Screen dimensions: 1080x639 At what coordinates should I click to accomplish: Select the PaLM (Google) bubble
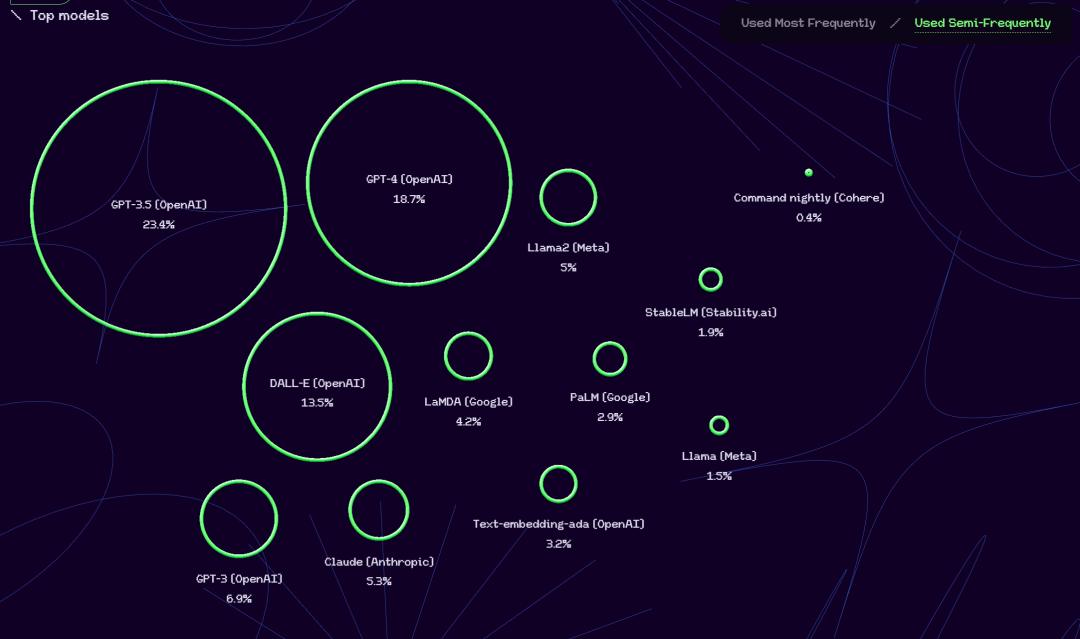(x=610, y=358)
